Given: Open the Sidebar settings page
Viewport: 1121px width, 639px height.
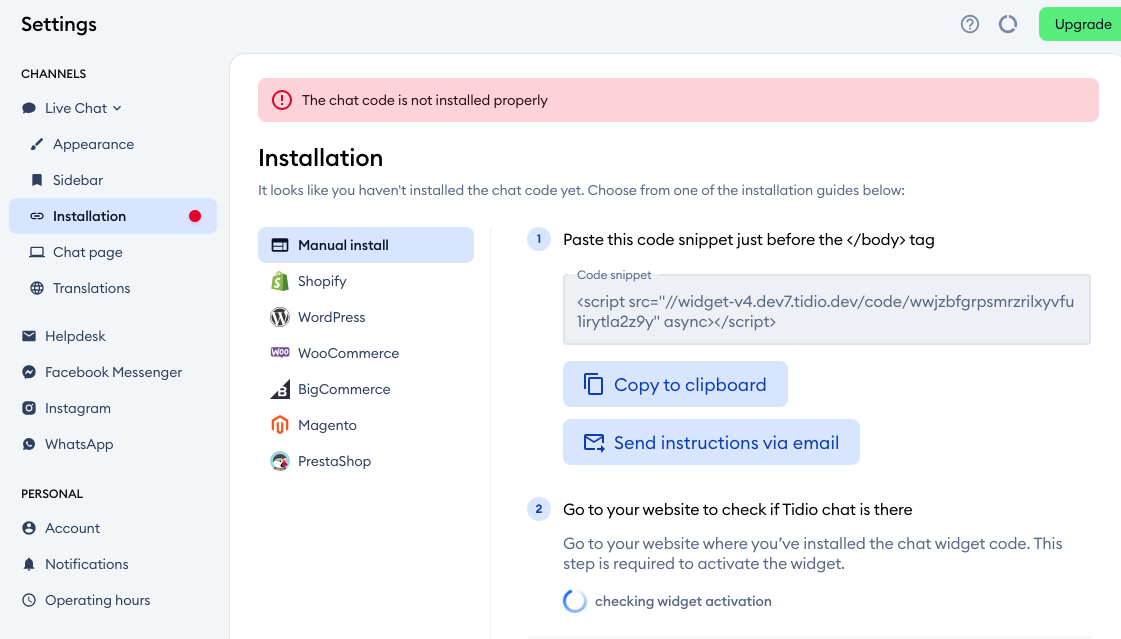Looking at the screenshot, I should point(78,180).
